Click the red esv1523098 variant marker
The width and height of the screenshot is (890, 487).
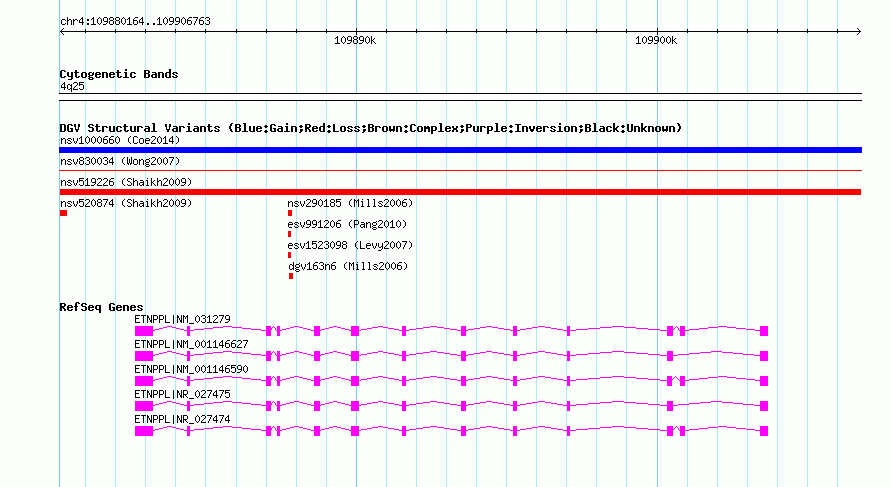click(x=289, y=255)
